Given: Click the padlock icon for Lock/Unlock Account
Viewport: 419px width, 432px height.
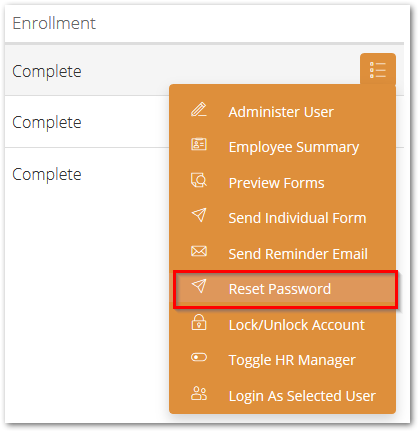Looking at the screenshot, I should (x=199, y=322).
